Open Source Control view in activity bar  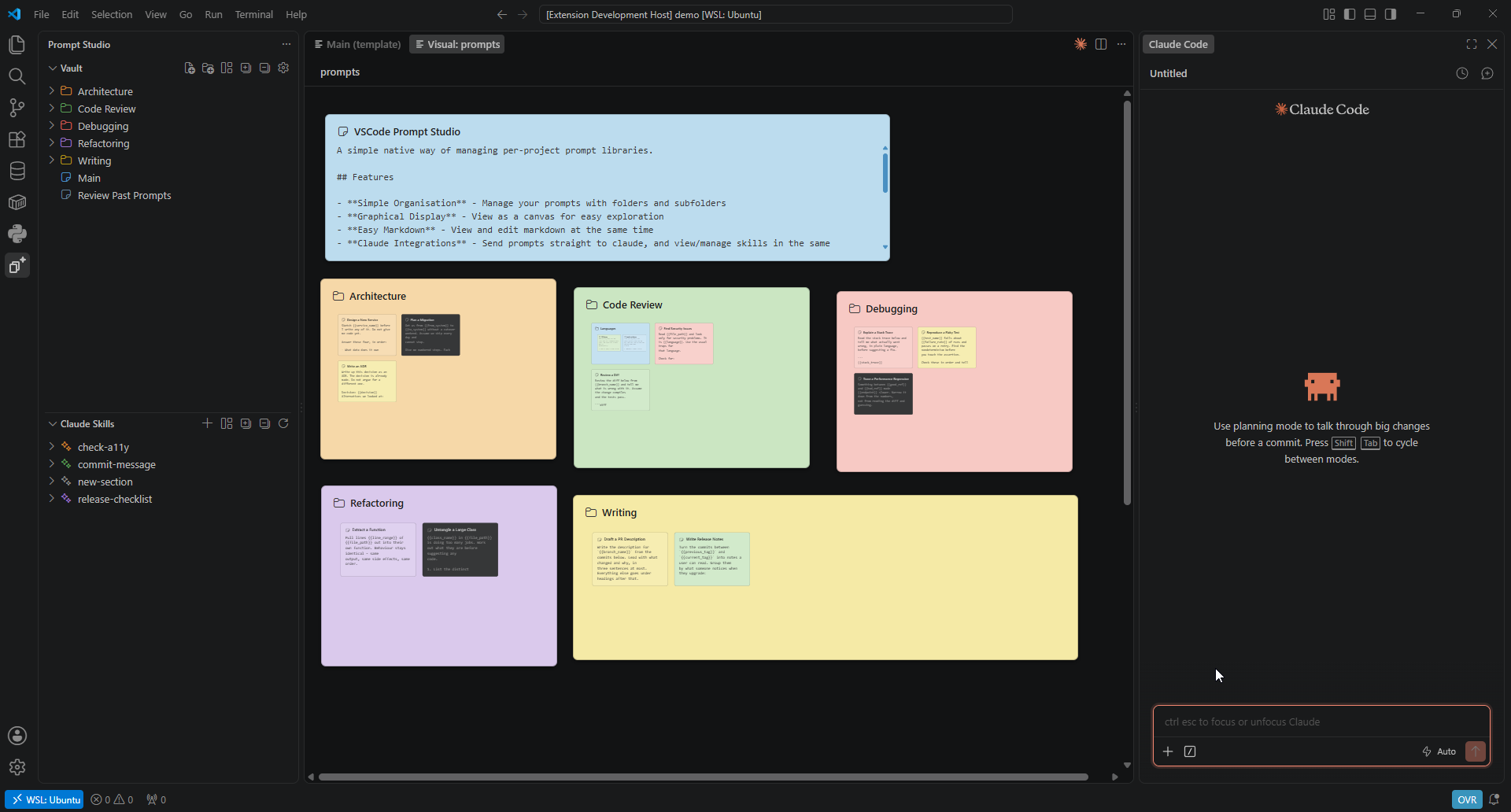pyautogui.click(x=17, y=108)
